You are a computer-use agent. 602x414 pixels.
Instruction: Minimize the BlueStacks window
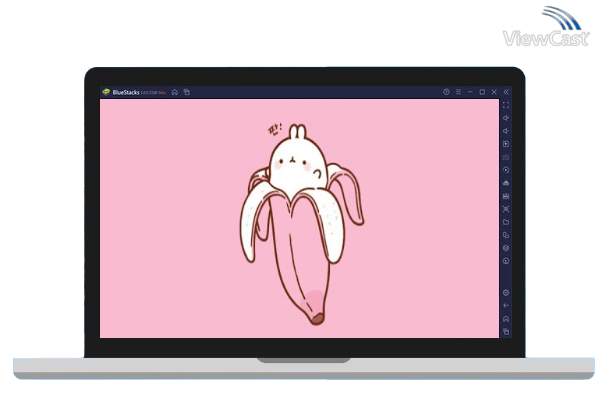point(470,92)
